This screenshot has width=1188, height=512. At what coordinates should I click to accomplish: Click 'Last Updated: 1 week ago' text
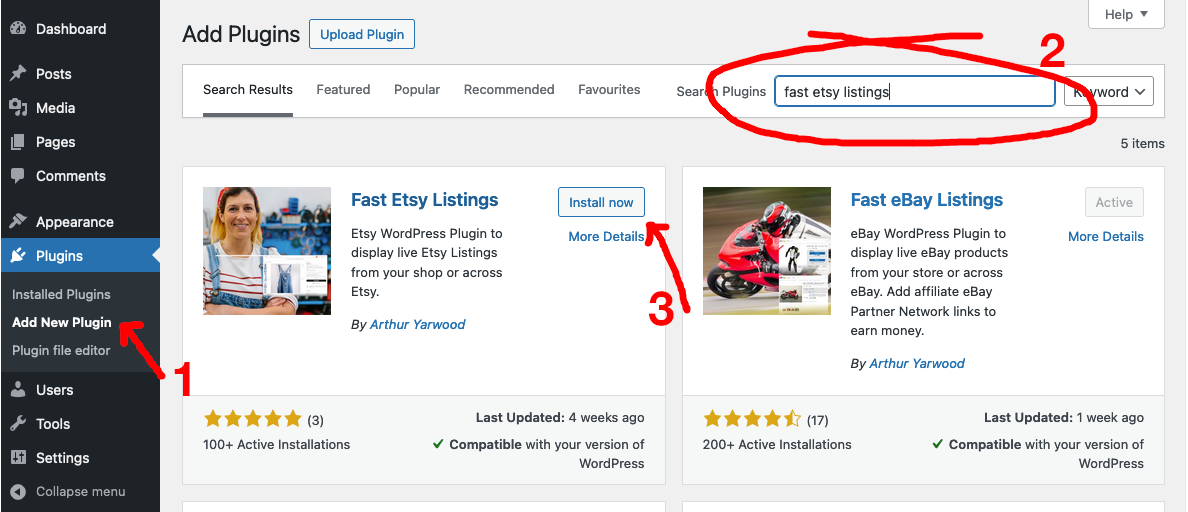tap(1064, 417)
